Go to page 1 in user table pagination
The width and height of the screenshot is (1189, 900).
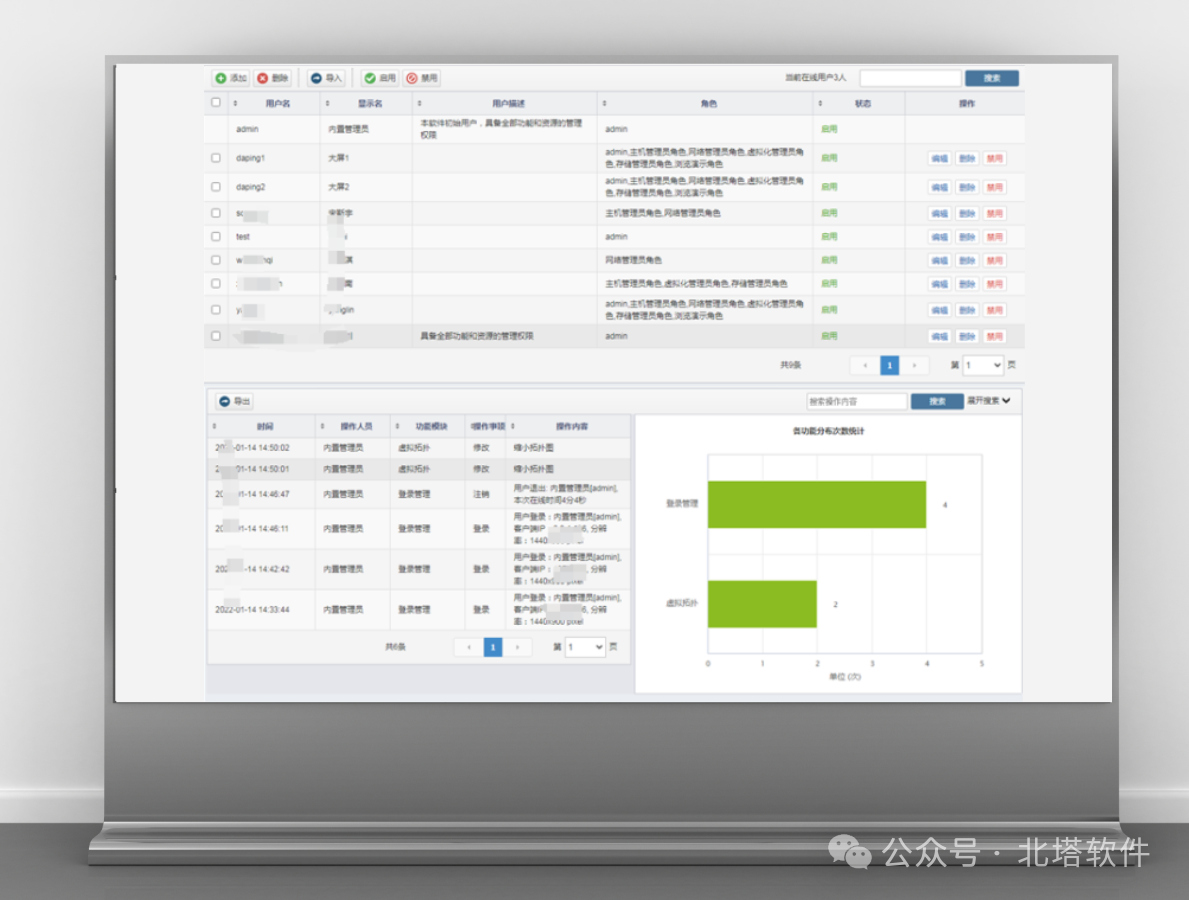(889, 366)
